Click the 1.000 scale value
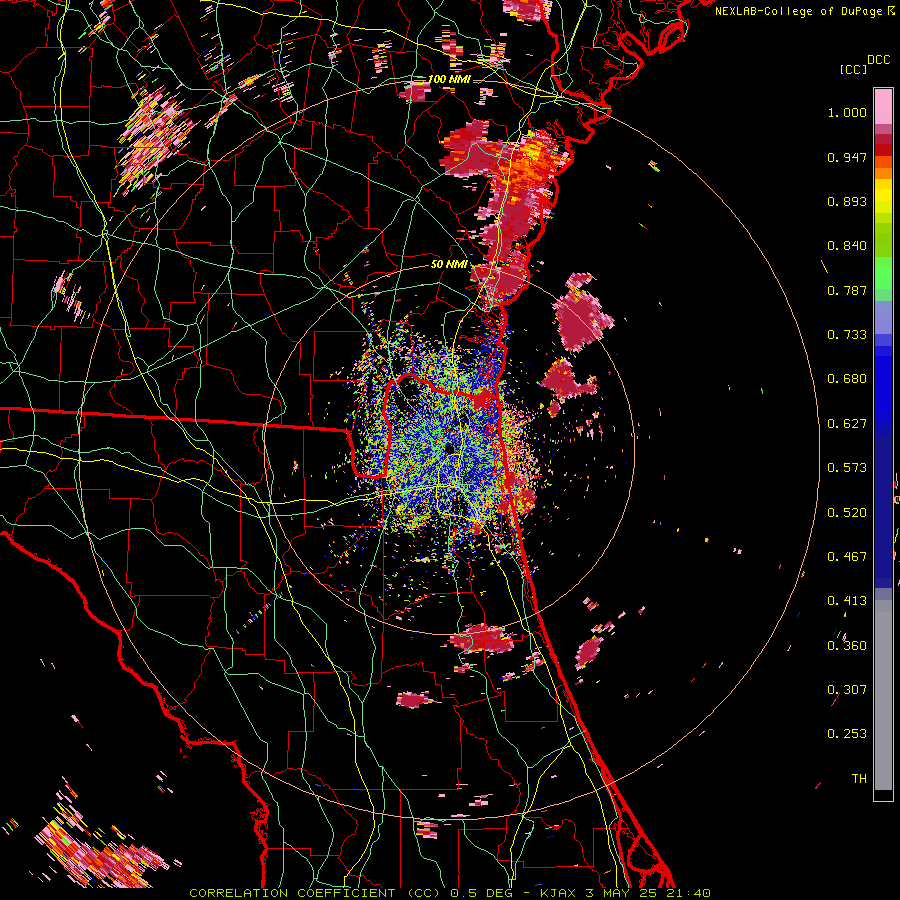This screenshot has height=900, width=900. (847, 112)
